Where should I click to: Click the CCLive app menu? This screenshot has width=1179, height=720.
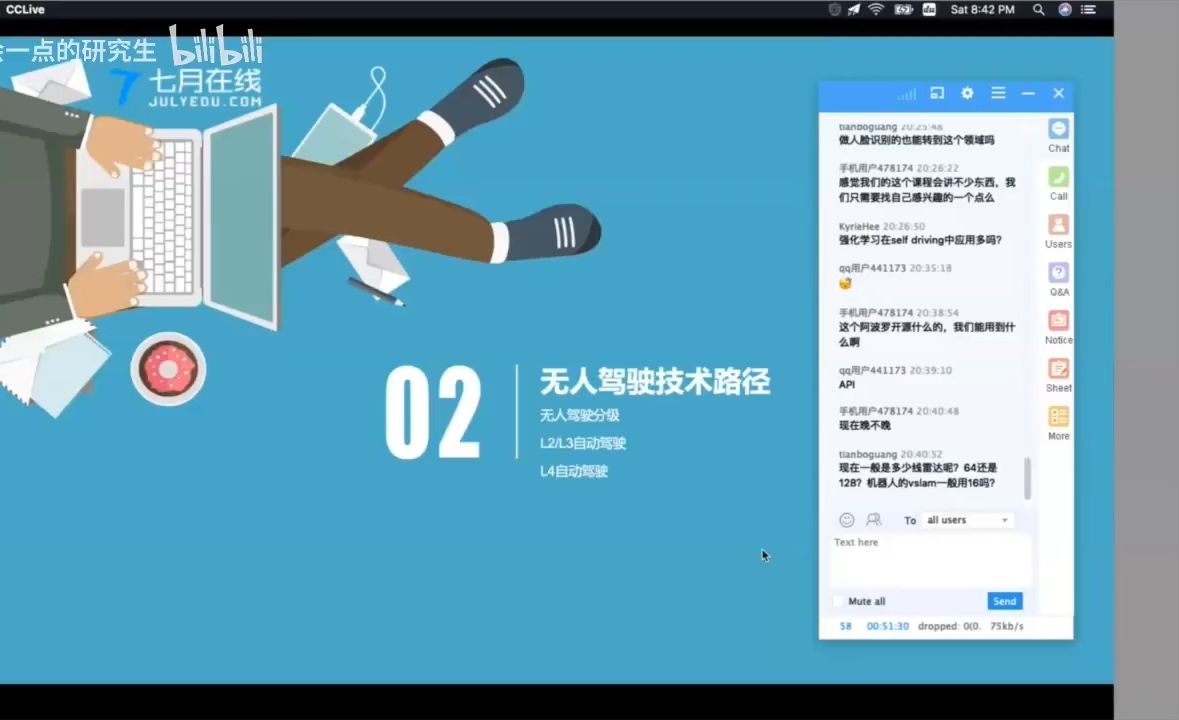[x=24, y=10]
